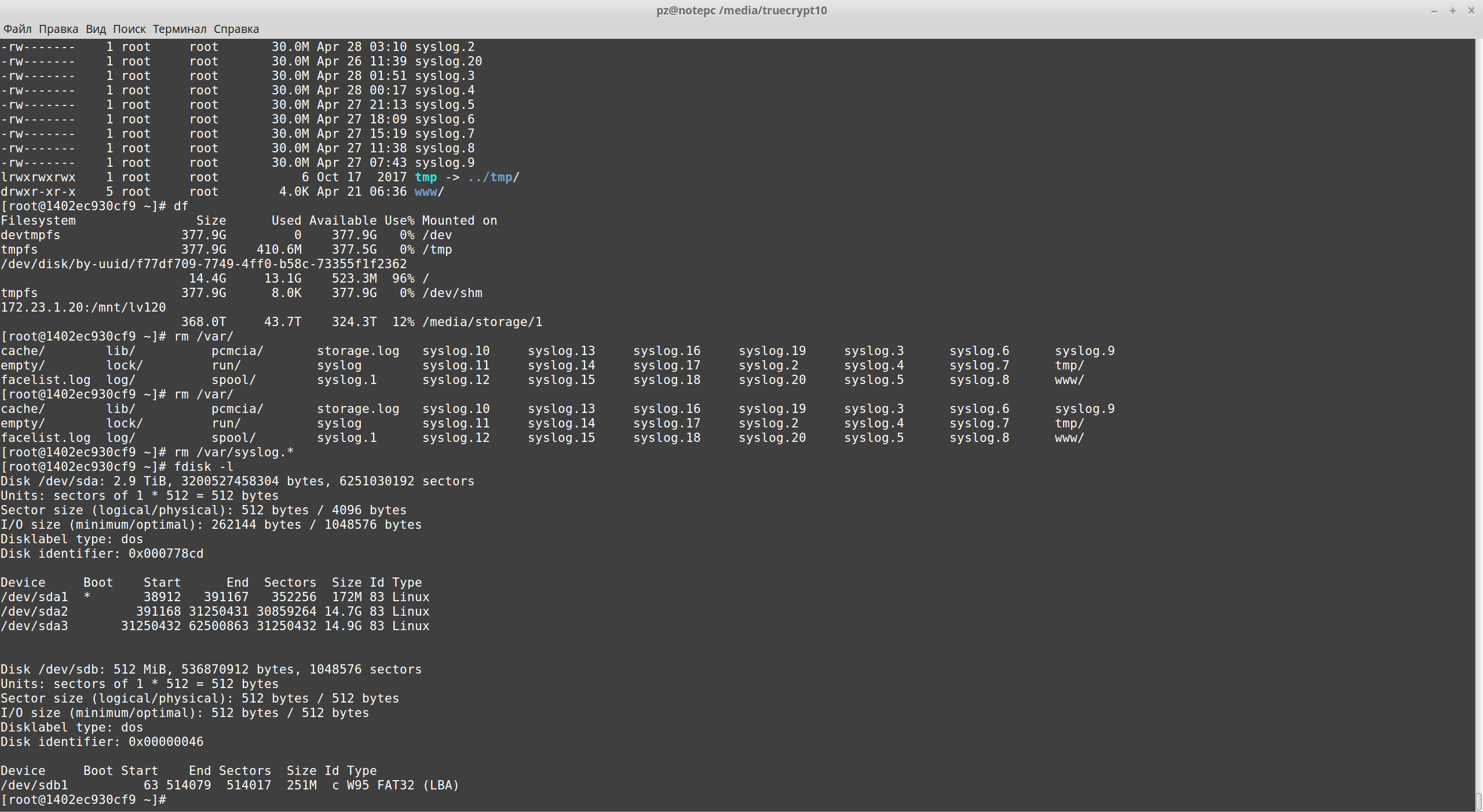Click the 43.7T used value

[x=283, y=322]
